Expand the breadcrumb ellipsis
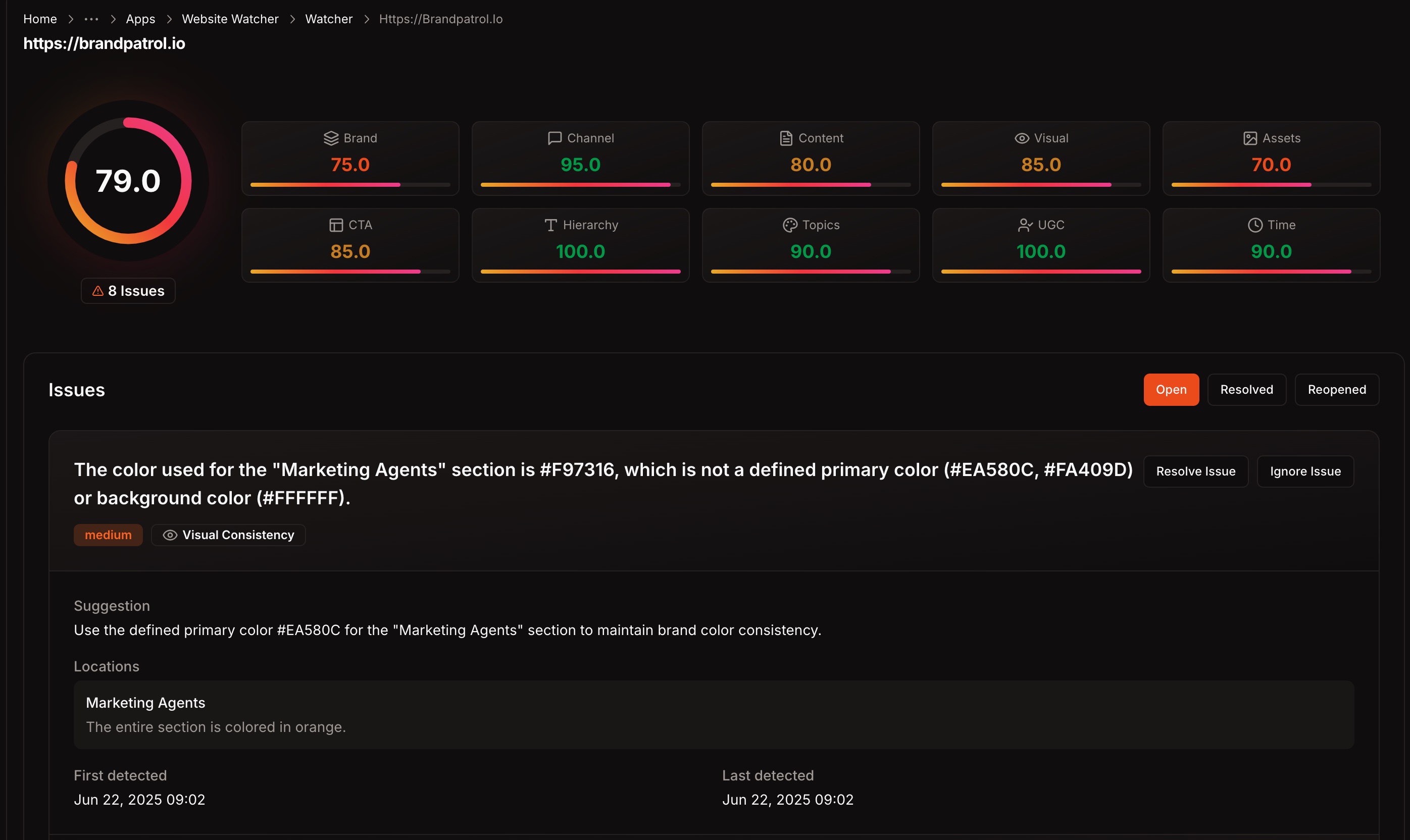Screen dimensions: 1410x840 click(x=91, y=19)
